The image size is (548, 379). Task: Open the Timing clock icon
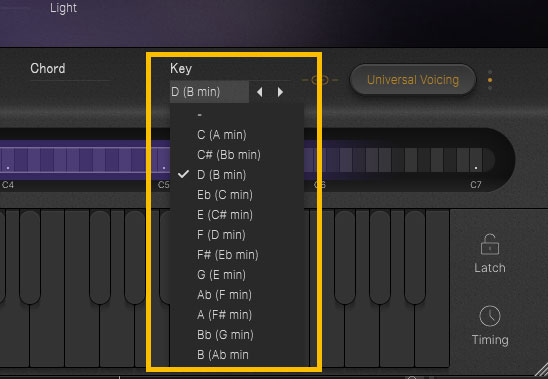pyautogui.click(x=490, y=316)
